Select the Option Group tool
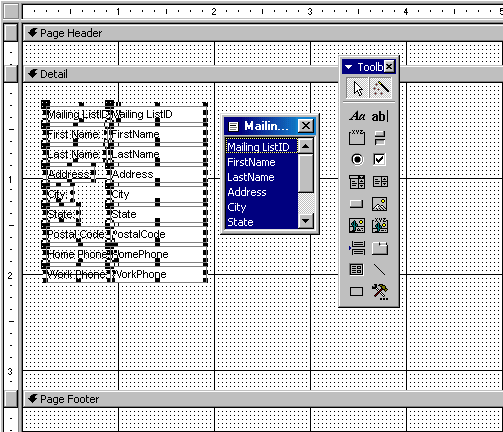The image size is (503, 432). point(357,138)
